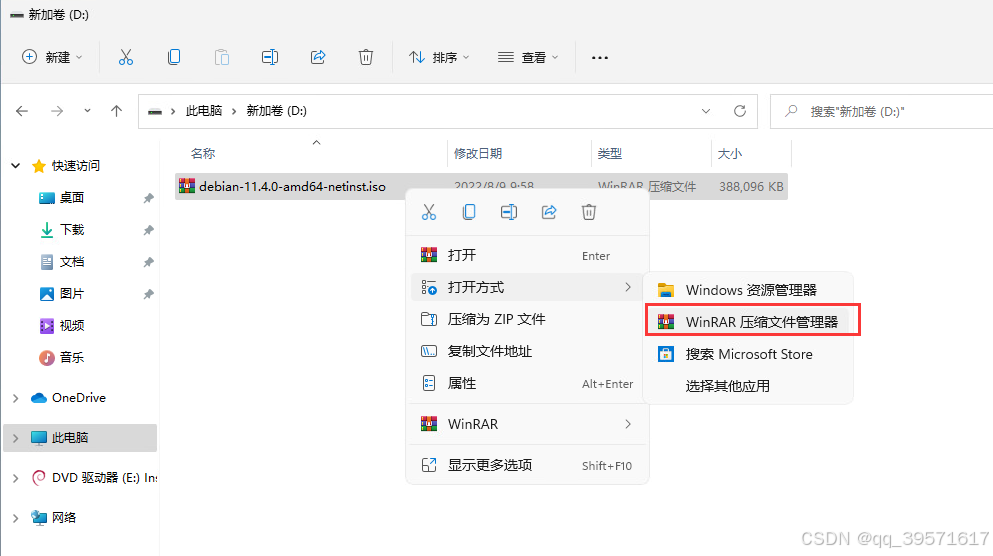
Task: Expand the 此电脑 tree node
Action: click(16, 438)
